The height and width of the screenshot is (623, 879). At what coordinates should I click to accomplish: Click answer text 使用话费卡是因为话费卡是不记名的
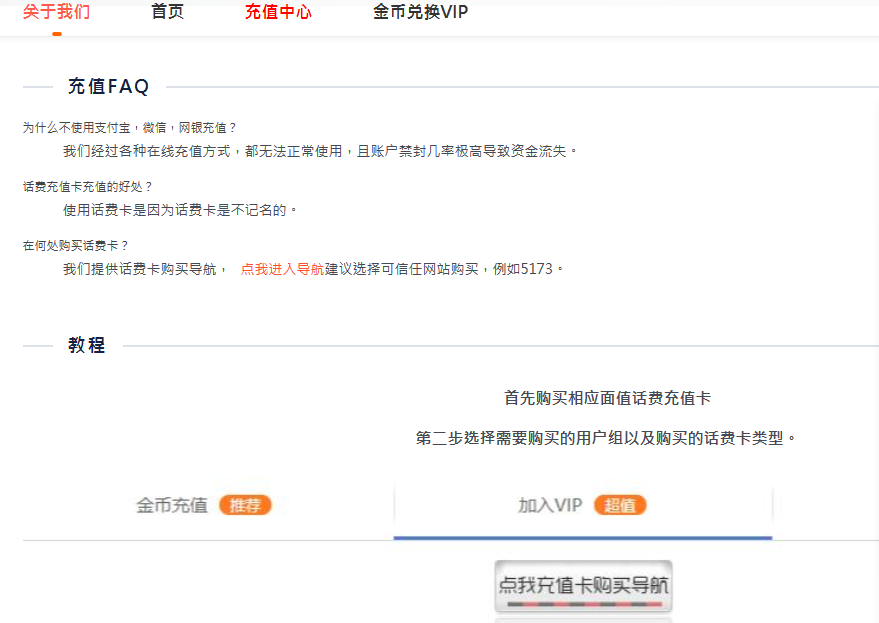coord(179,210)
